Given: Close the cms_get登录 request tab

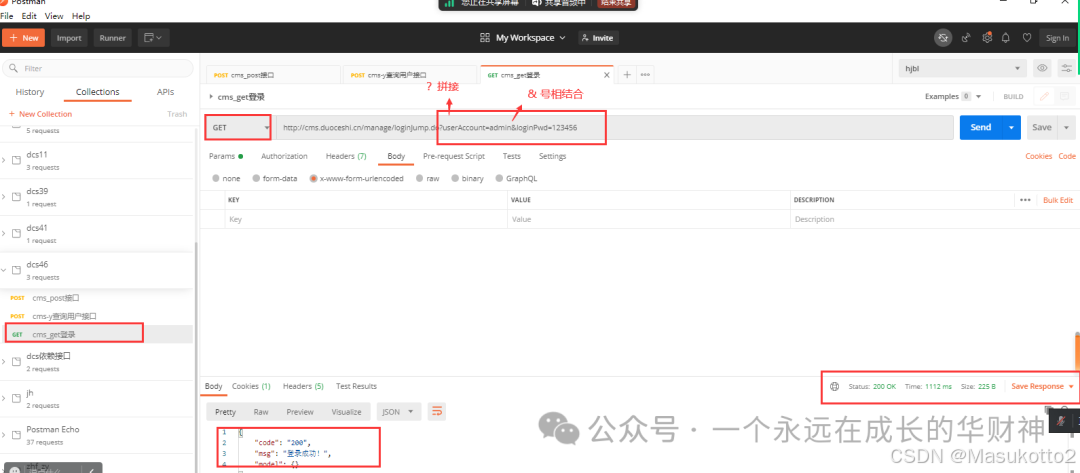Looking at the screenshot, I should point(607,74).
